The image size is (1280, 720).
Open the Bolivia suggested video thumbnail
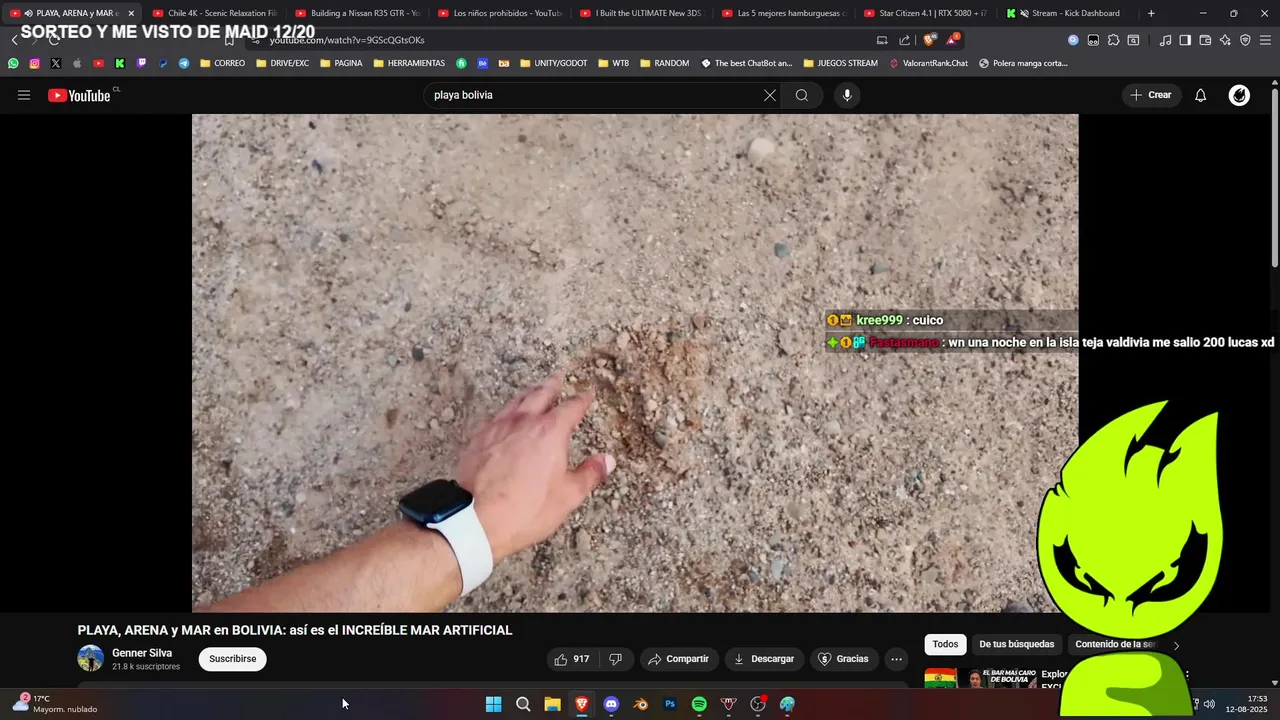(x=980, y=680)
